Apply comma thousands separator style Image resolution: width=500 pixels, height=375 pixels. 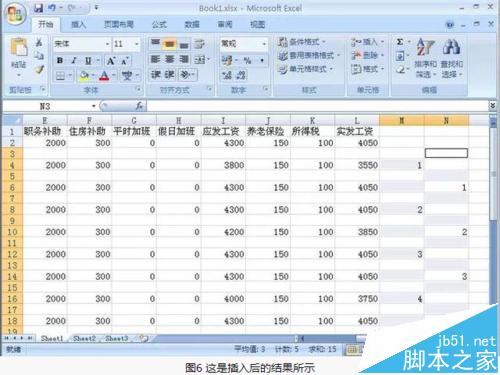coord(262,61)
